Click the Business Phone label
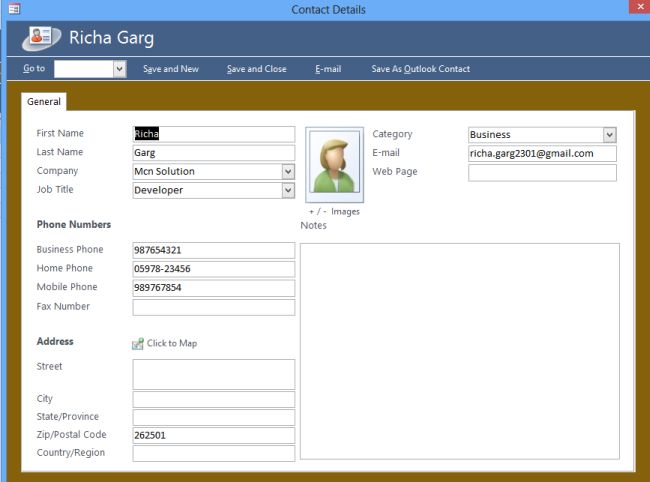The width and height of the screenshot is (650, 482). [70, 249]
